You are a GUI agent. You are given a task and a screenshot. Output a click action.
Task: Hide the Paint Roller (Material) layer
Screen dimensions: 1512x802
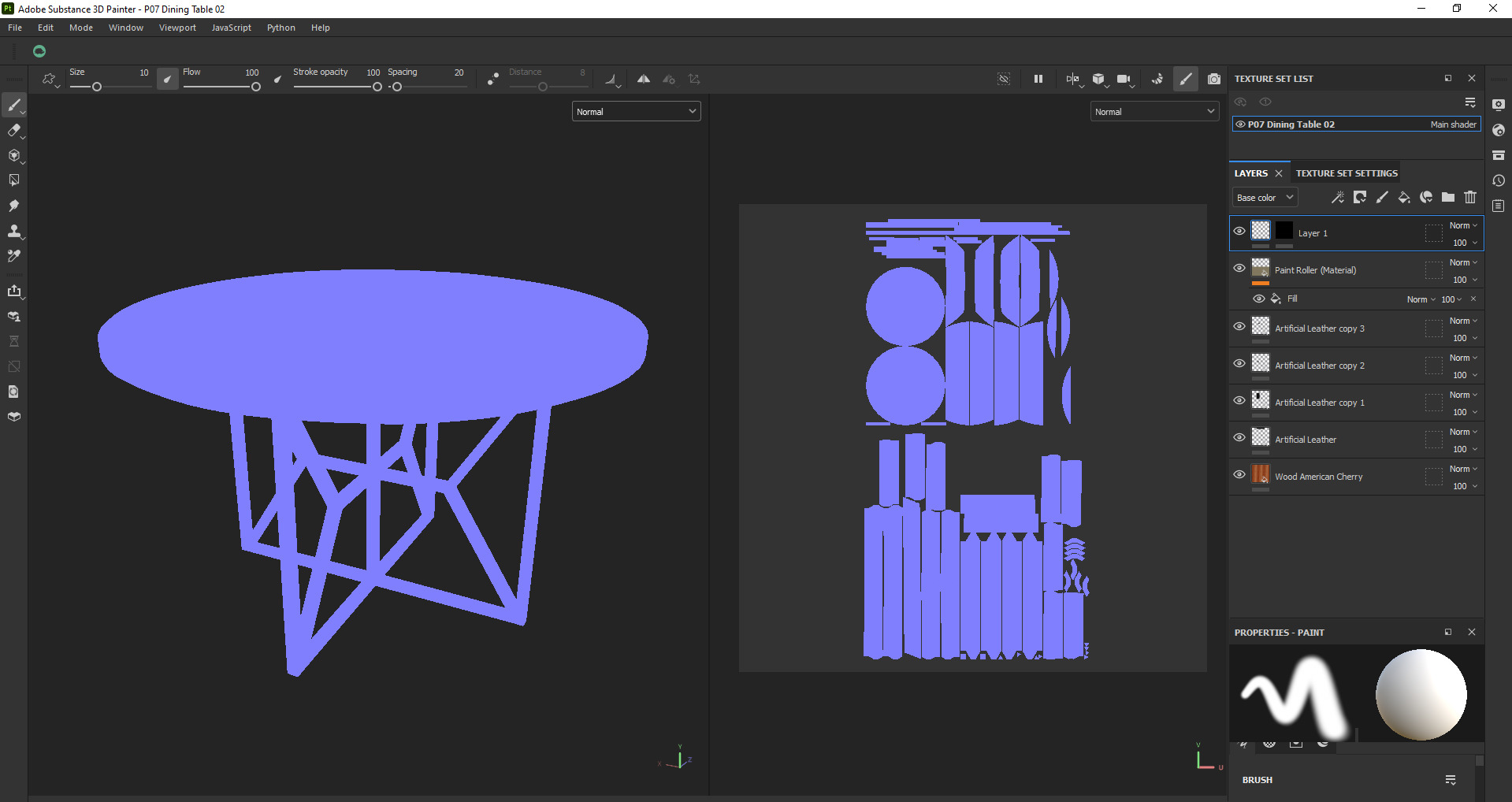click(x=1239, y=268)
